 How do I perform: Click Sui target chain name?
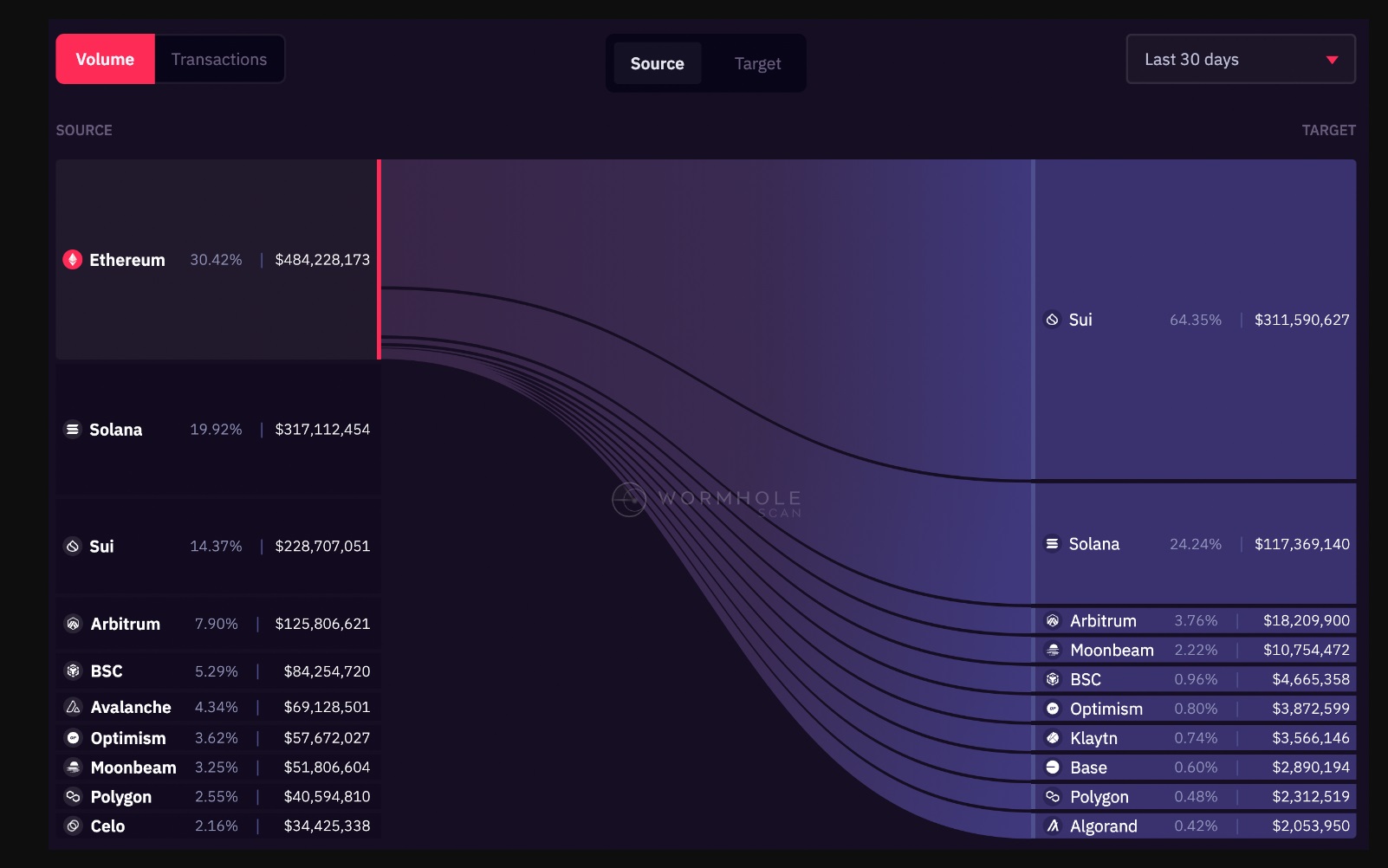pos(1080,320)
